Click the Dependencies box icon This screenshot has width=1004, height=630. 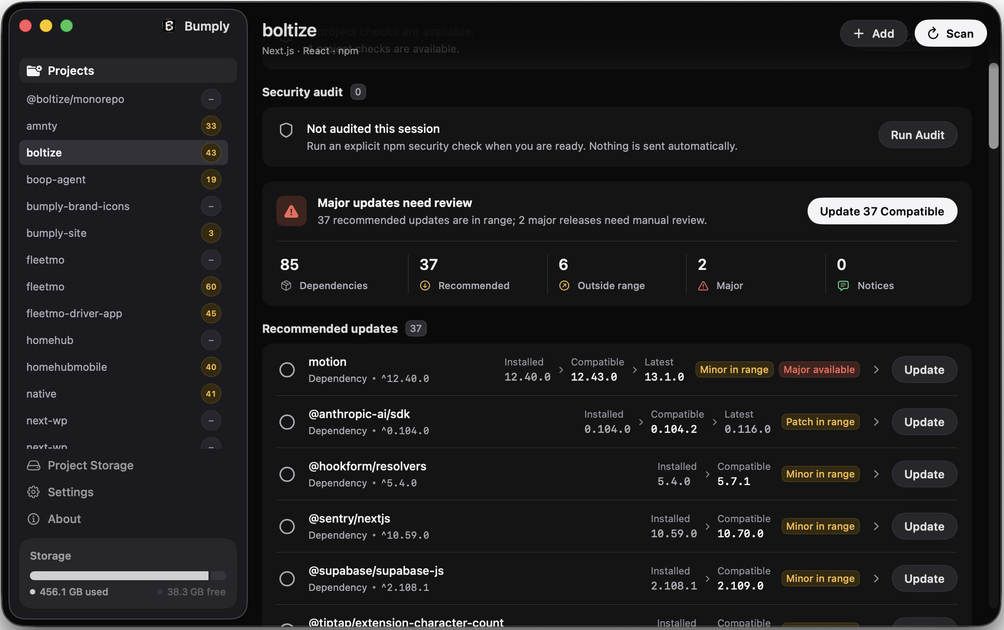tap(286, 286)
